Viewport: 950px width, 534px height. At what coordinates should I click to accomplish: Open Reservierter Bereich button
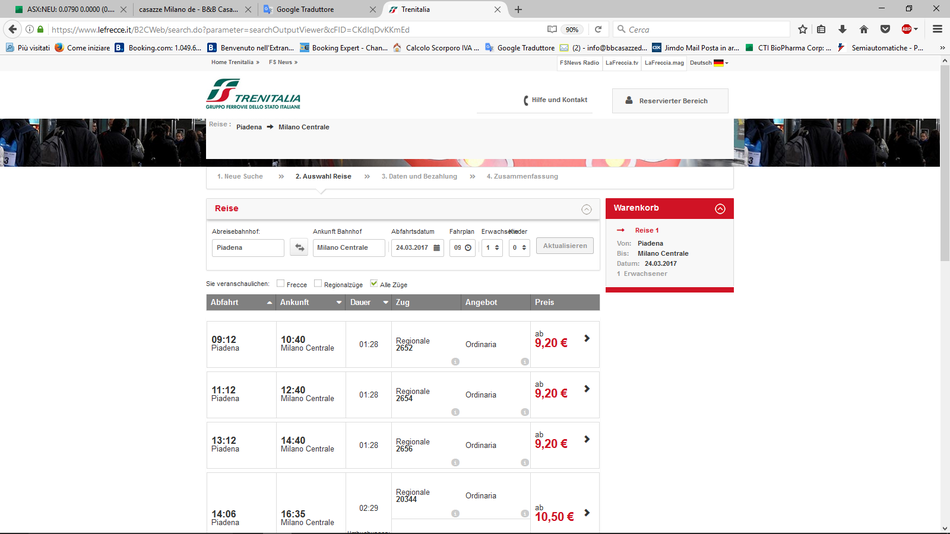(670, 101)
